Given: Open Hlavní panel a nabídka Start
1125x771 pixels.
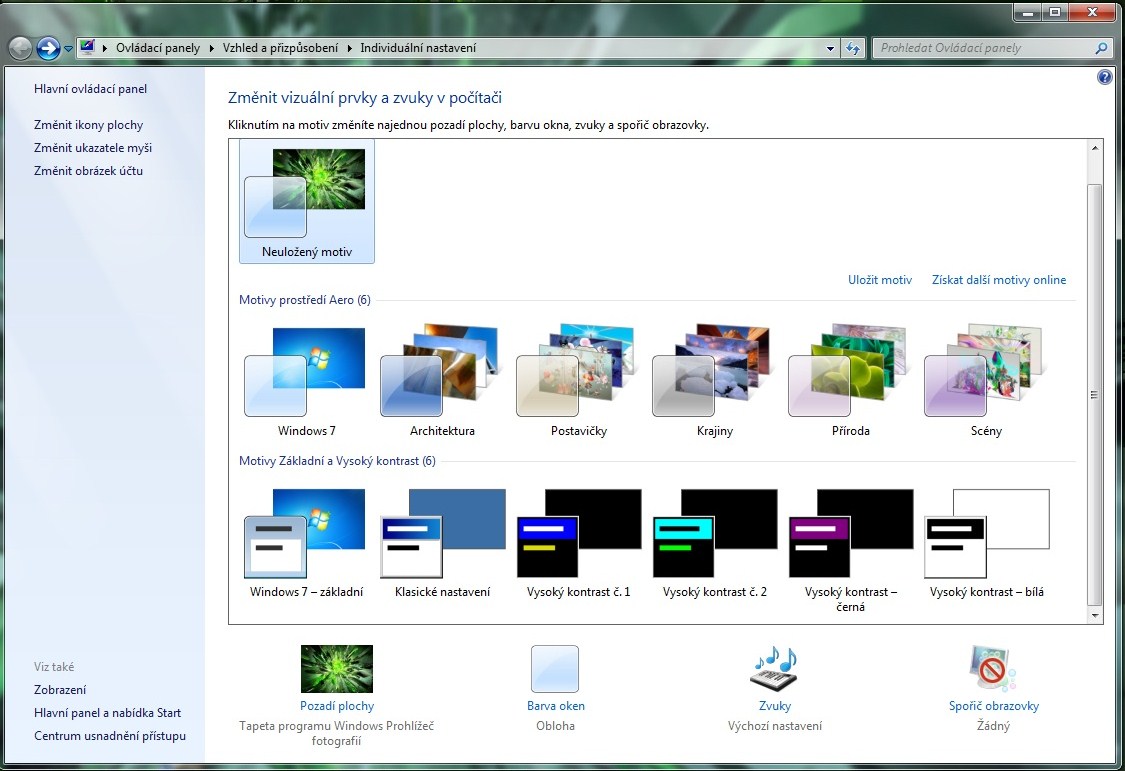Looking at the screenshot, I should pos(107,713).
